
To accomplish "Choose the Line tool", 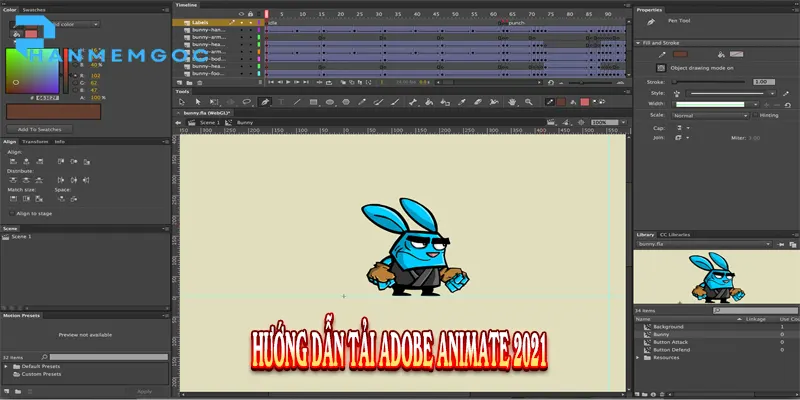I will pyautogui.click(x=297, y=102).
